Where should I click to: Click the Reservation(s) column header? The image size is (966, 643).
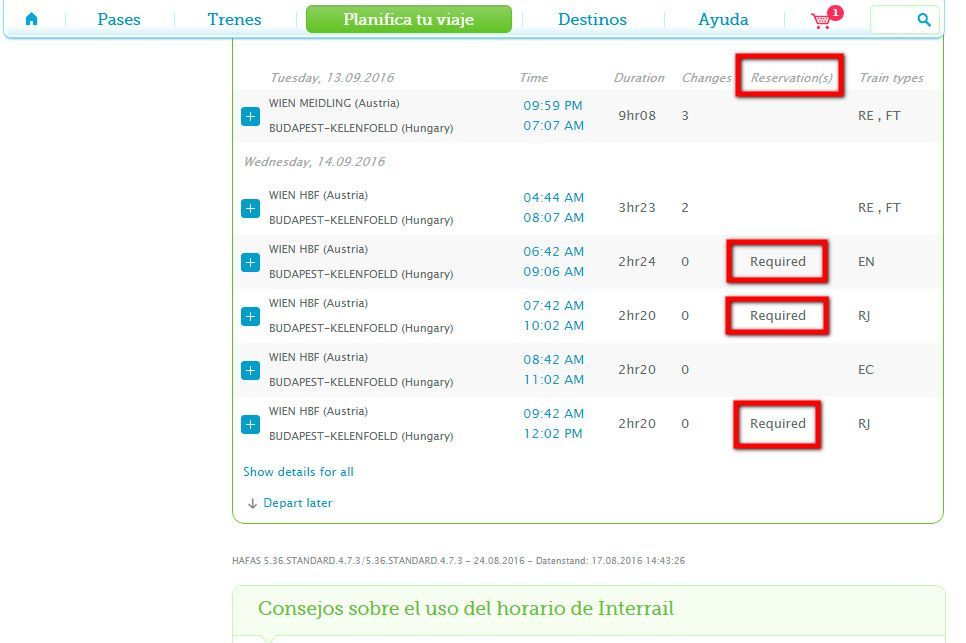(791, 78)
